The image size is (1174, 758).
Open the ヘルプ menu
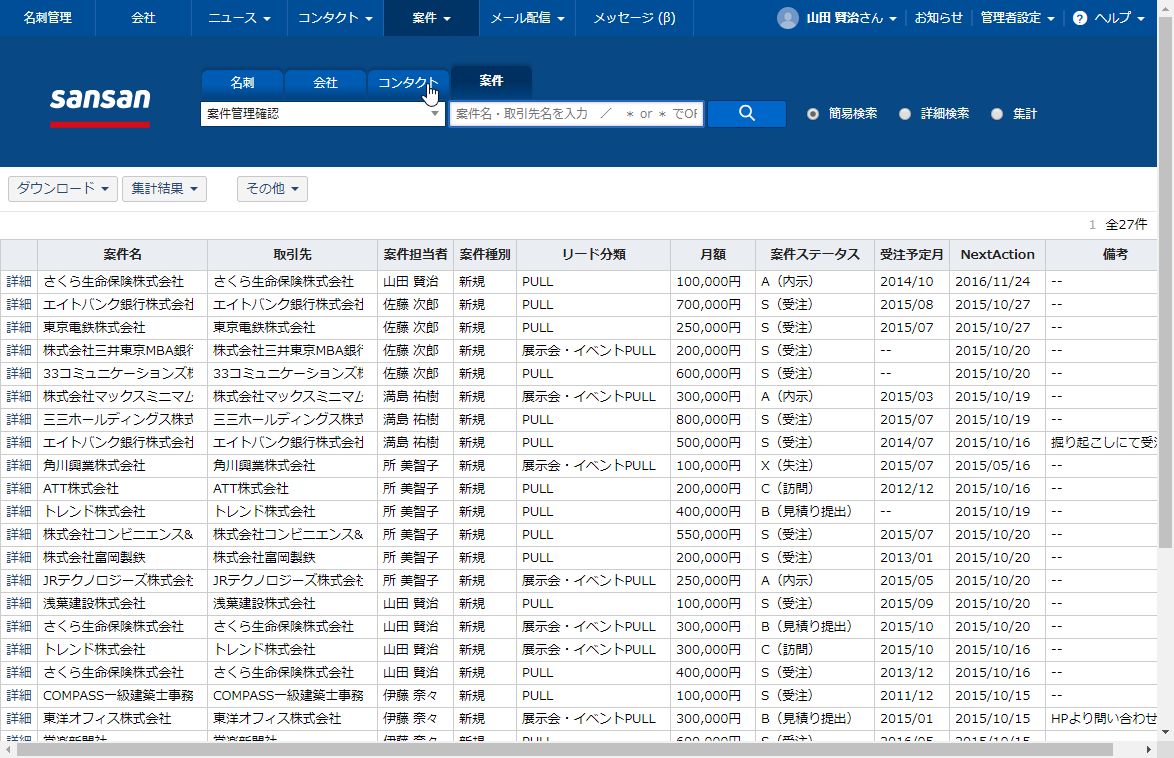[x=1119, y=18]
